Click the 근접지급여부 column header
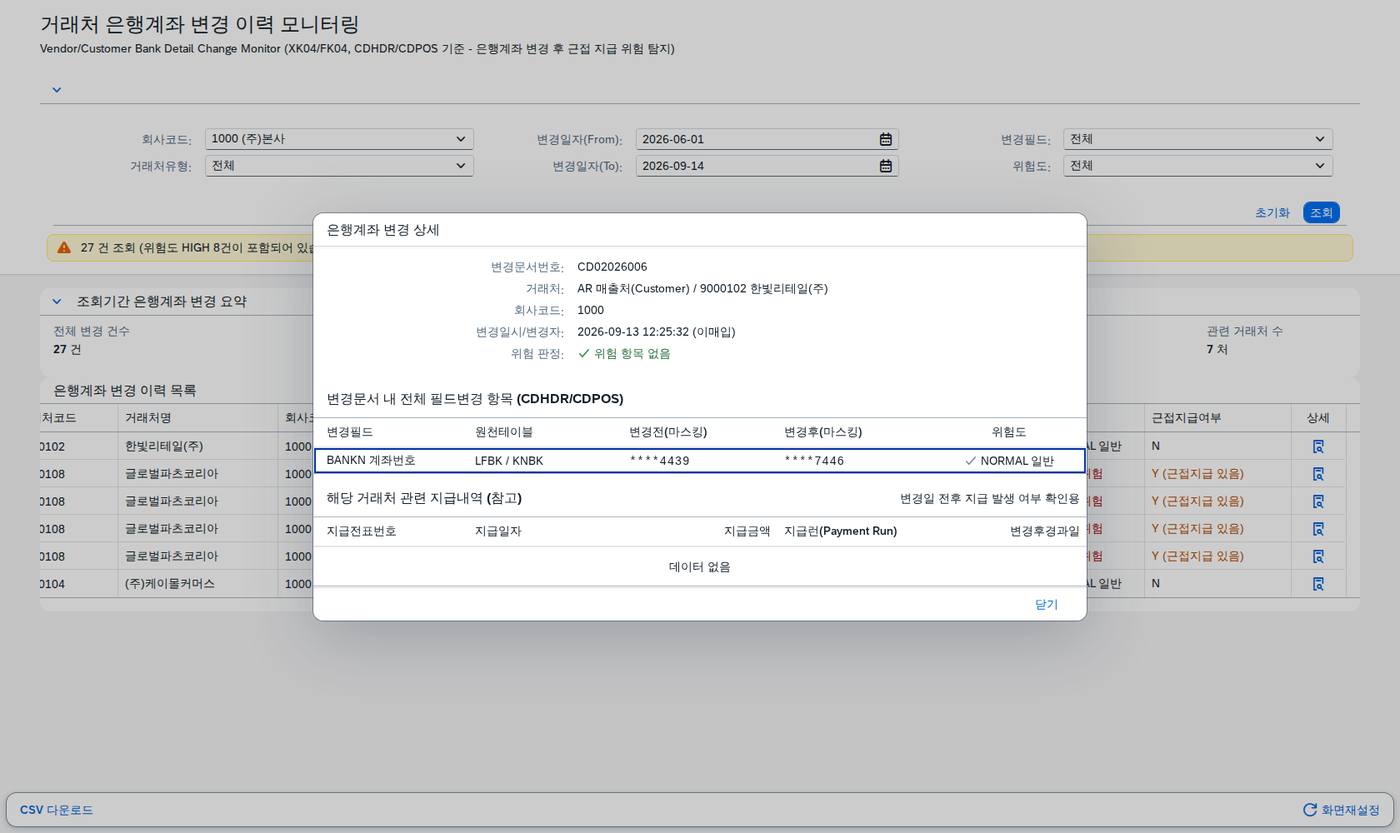The width and height of the screenshot is (1400, 833). (x=1186, y=418)
